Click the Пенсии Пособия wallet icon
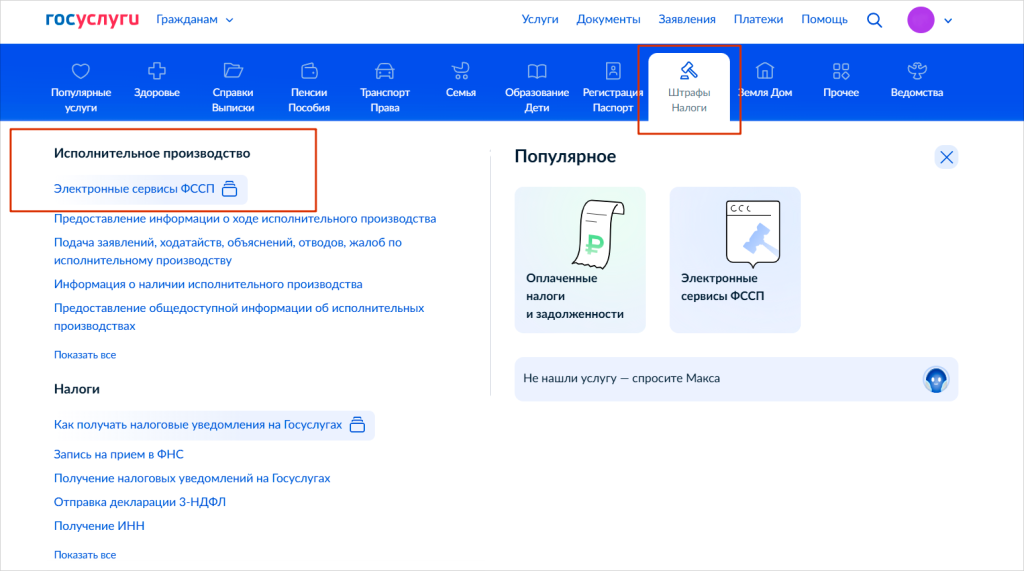The height and width of the screenshot is (571, 1024). [x=309, y=71]
